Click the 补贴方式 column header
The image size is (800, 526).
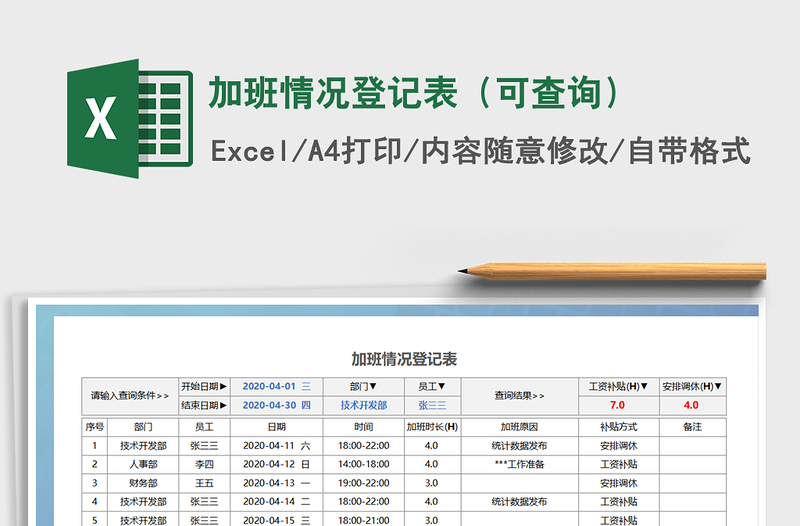coord(618,427)
